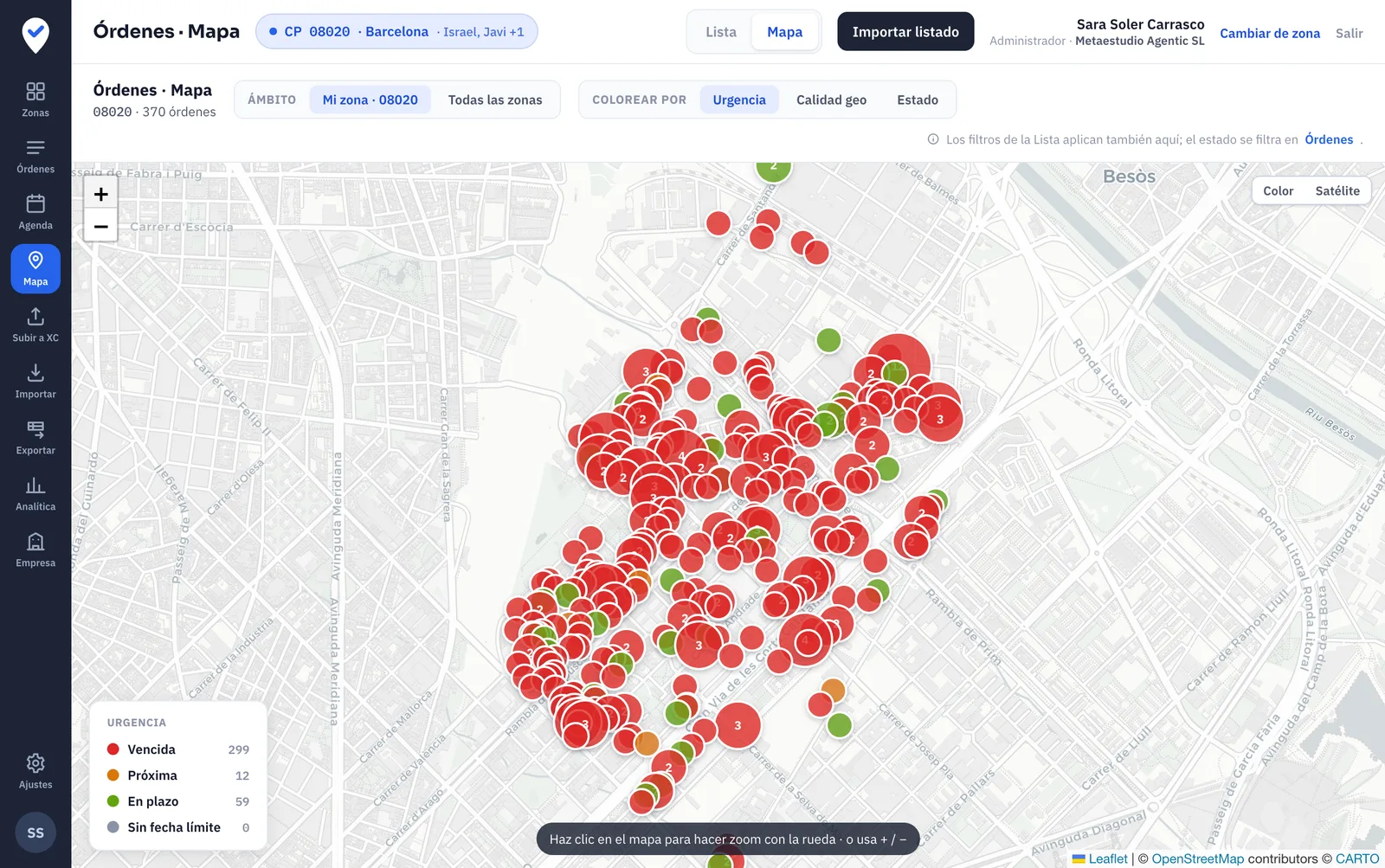The image size is (1385, 868).
Task: Click the En plazo green legend swatch
Action: tap(113, 801)
